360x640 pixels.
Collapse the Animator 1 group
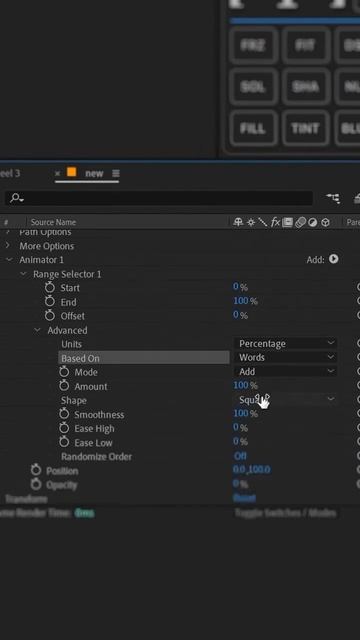coord(9,260)
